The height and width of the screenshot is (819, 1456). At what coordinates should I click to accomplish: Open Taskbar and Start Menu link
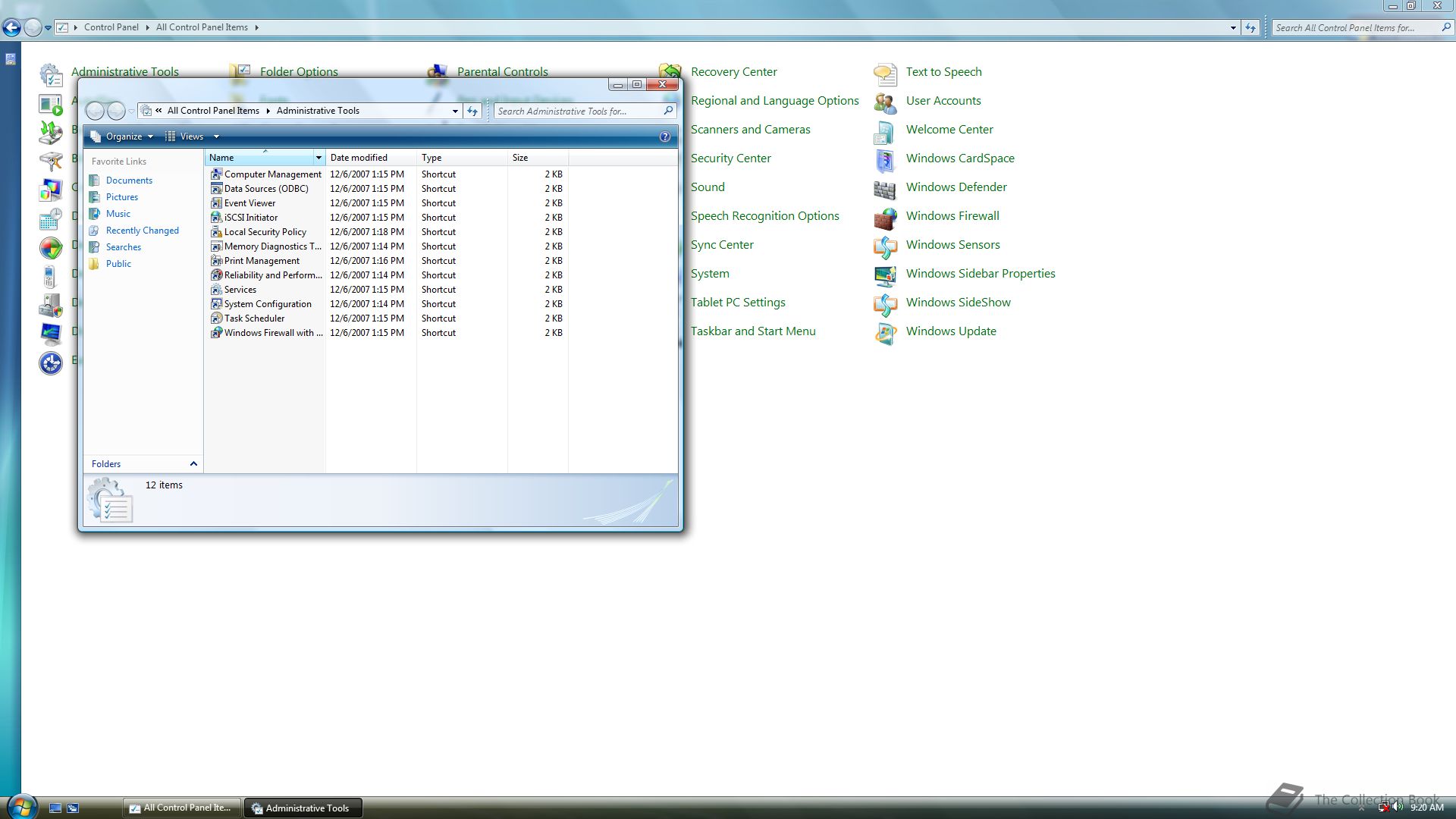[x=753, y=331]
